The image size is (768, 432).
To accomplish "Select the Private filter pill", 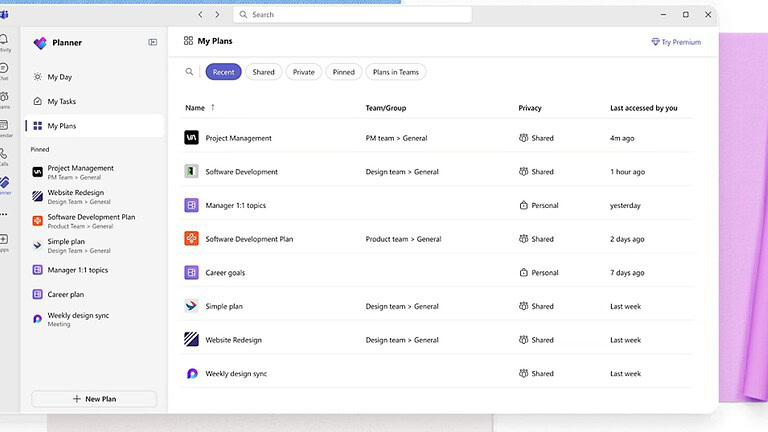I will pyautogui.click(x=304, y=72).
